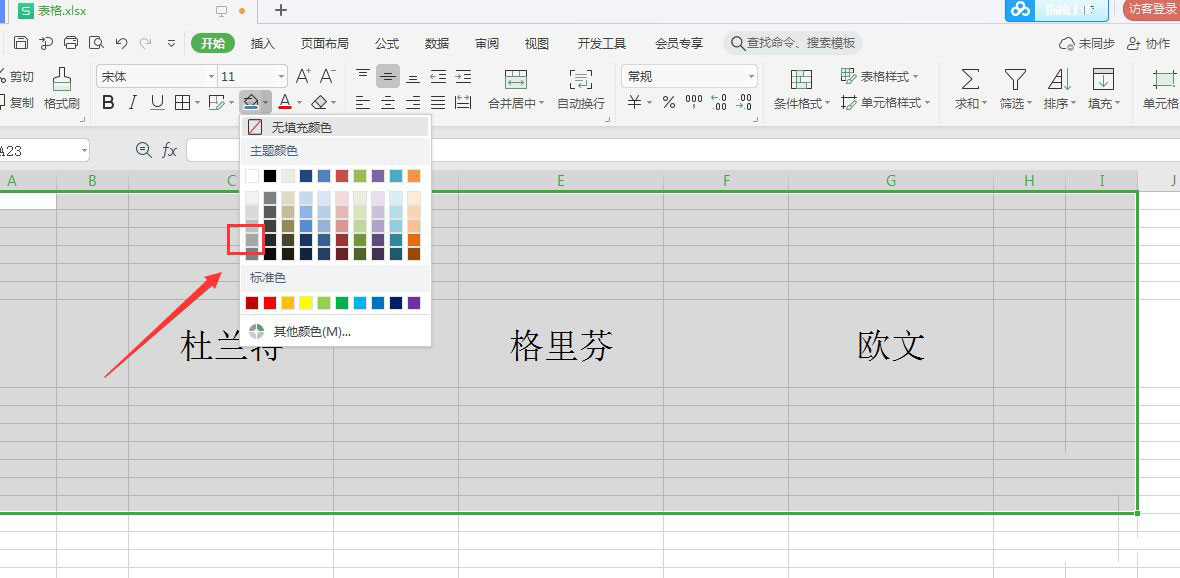Toggle Bold formatting
1180x578 pixels.
pyautogui.click(x=108, y=102)
